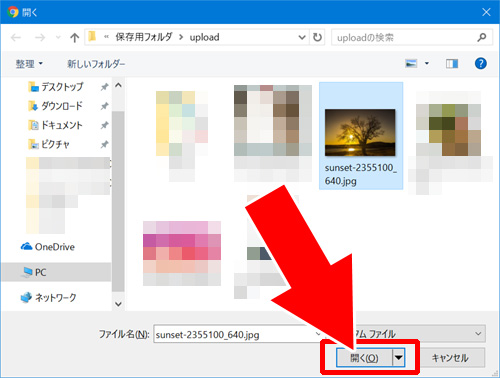Image resolution: width=500 pixels, height=378 pixels.
Task: Click the navigation pane scrollbar thumb
Action: click(x=118, y=201)
